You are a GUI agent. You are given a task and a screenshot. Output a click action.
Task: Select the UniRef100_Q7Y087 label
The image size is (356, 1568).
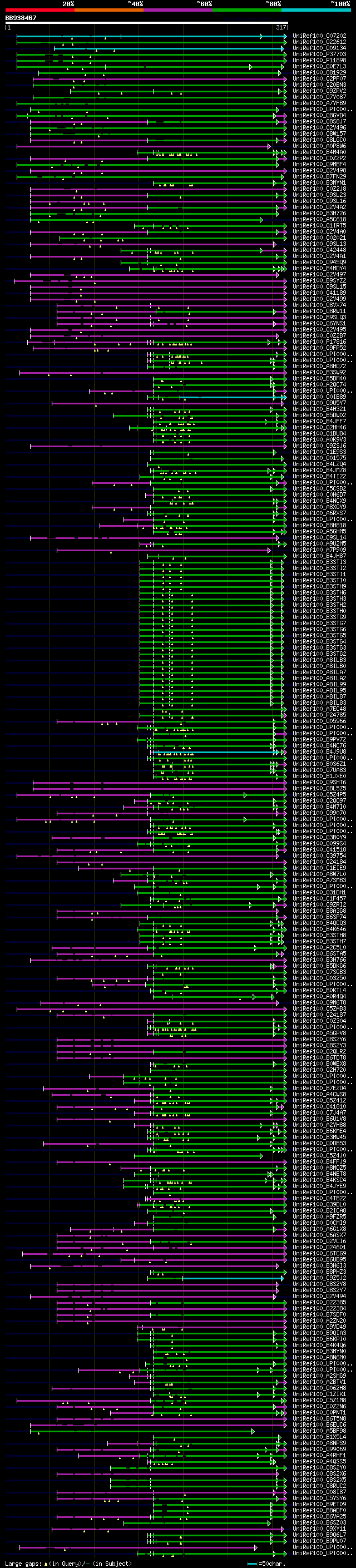pyautogui.click(x=319, y=97)
